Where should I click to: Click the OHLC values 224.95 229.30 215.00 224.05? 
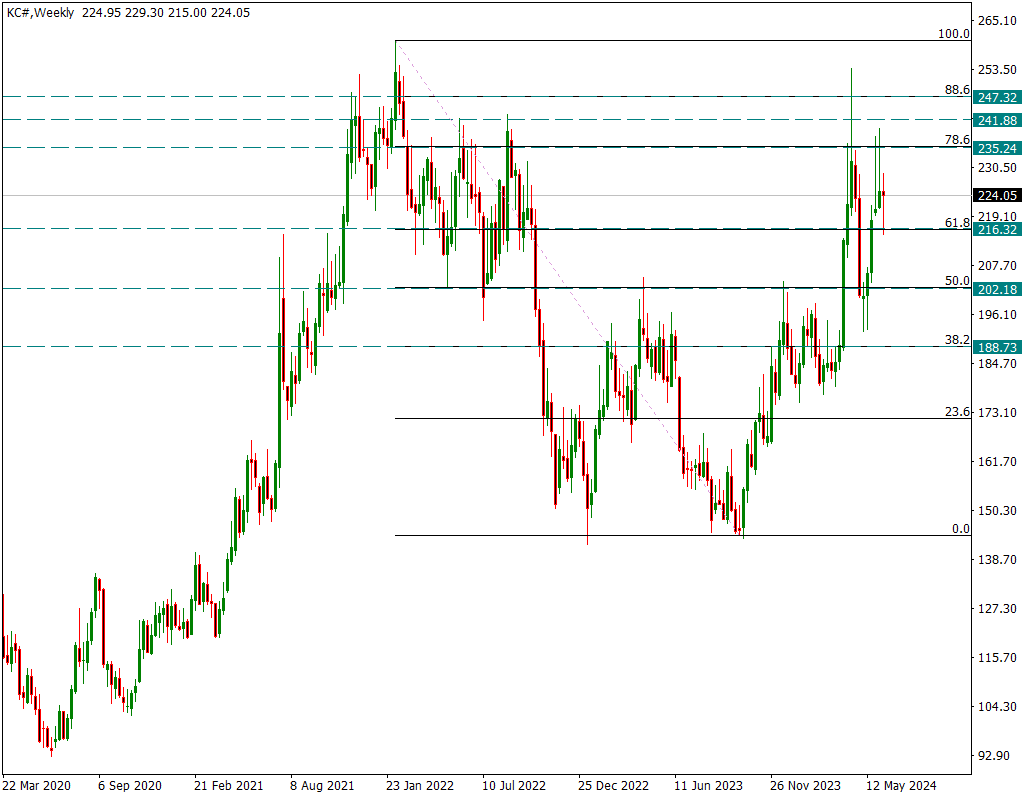(x=166, y=12)
